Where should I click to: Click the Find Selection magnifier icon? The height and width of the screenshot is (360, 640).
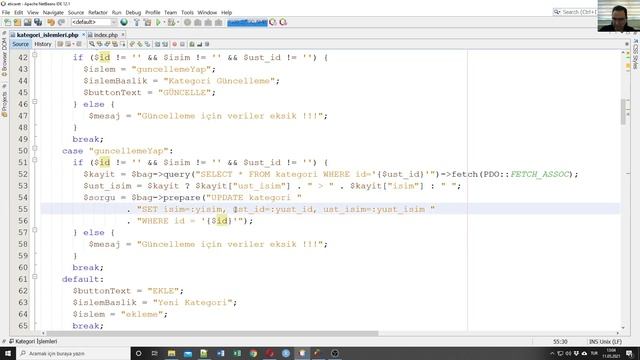click(92, 44)
